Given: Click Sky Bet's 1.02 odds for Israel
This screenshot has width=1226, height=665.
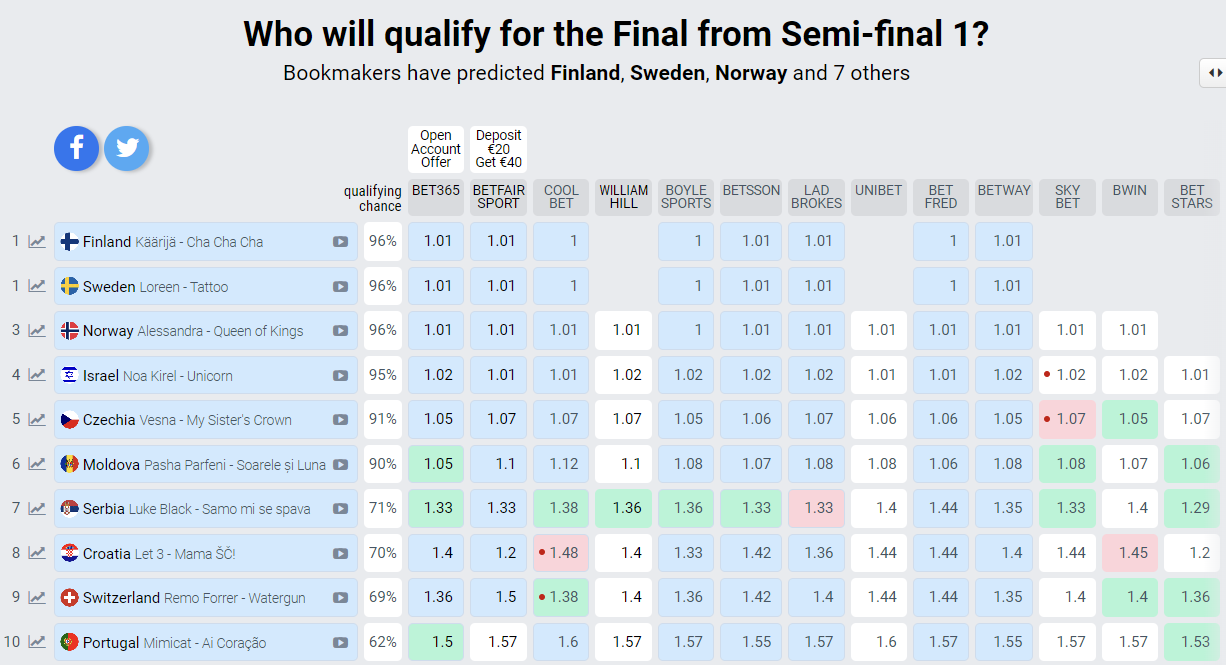Looking at the screenshot, I should click(1068, 375).
